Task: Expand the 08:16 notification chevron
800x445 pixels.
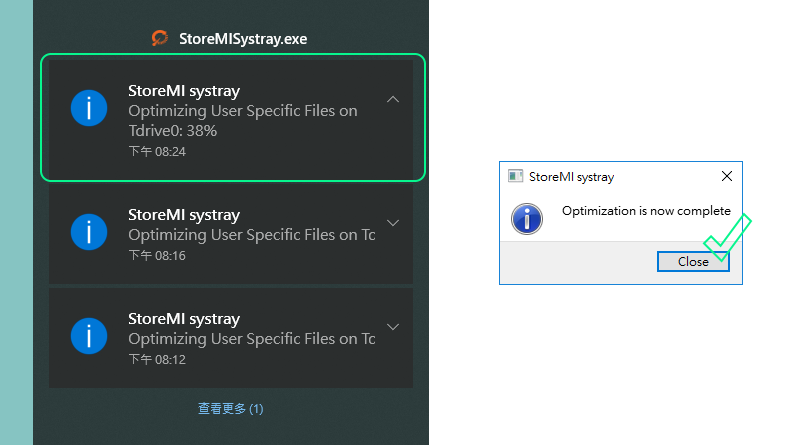Action: tap(393, 223)
